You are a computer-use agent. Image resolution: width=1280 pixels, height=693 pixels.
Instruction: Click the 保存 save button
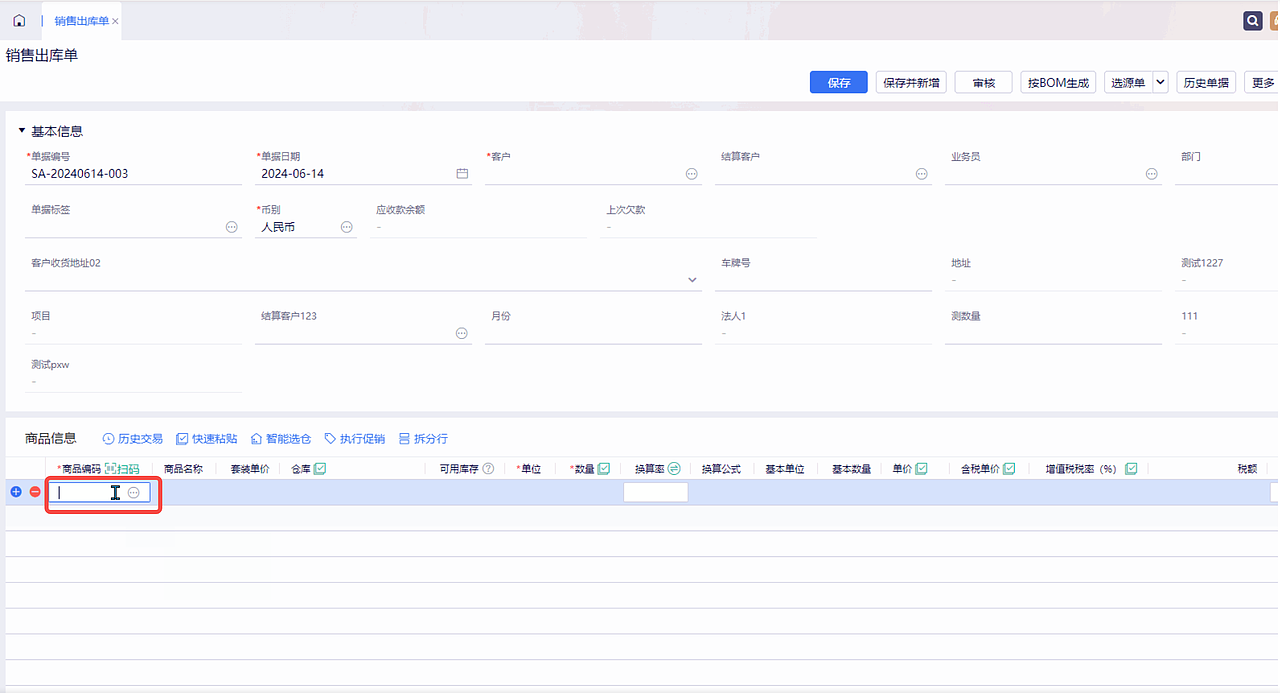(x=838, y=82)
